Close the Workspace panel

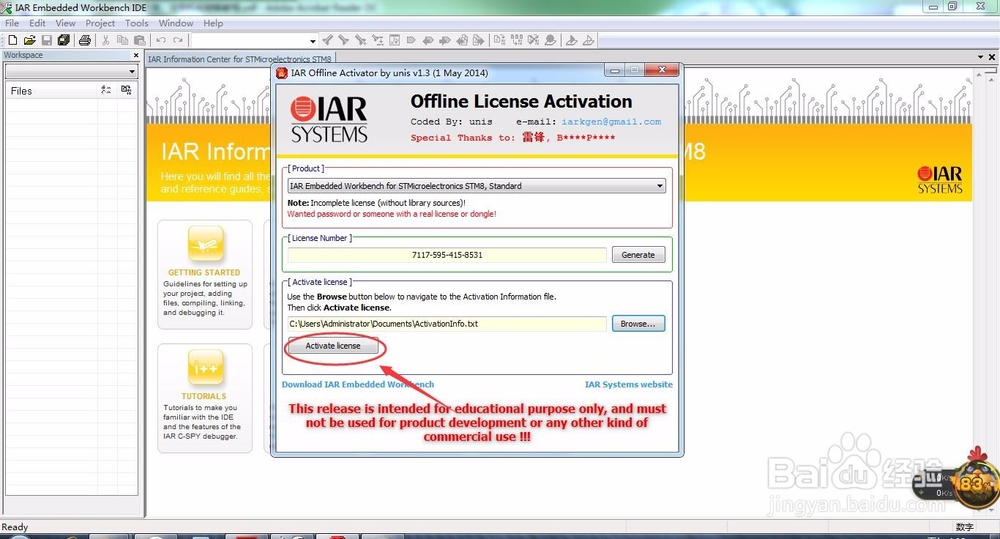pos(136,55)
